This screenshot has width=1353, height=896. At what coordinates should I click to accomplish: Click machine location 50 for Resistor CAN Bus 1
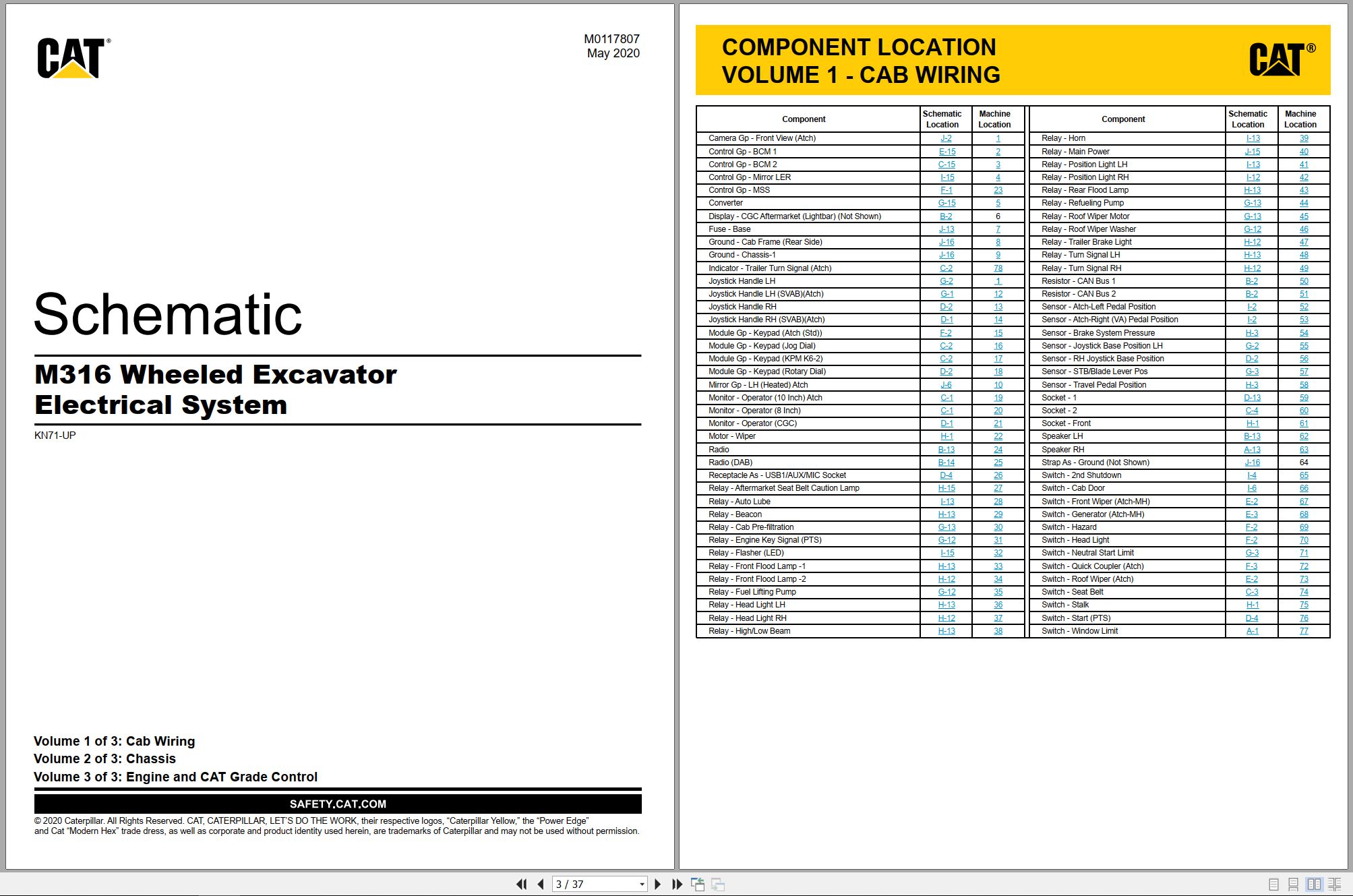1304,281
